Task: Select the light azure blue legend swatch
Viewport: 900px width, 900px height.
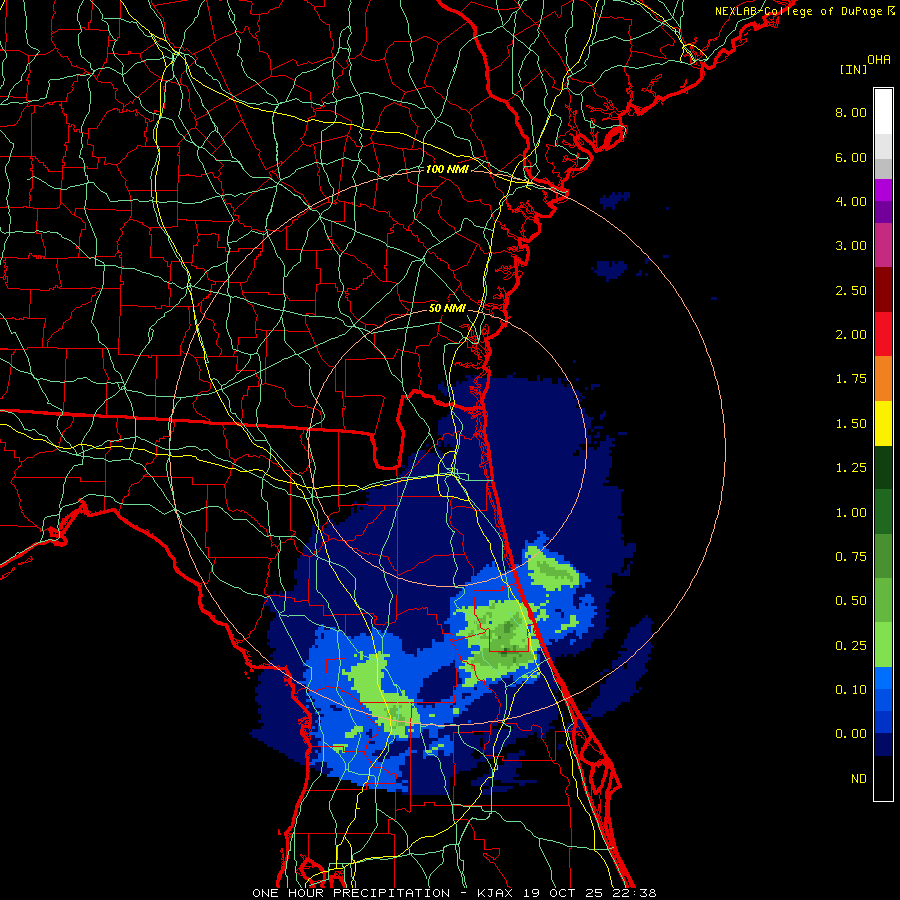Action: coord(883,678)
